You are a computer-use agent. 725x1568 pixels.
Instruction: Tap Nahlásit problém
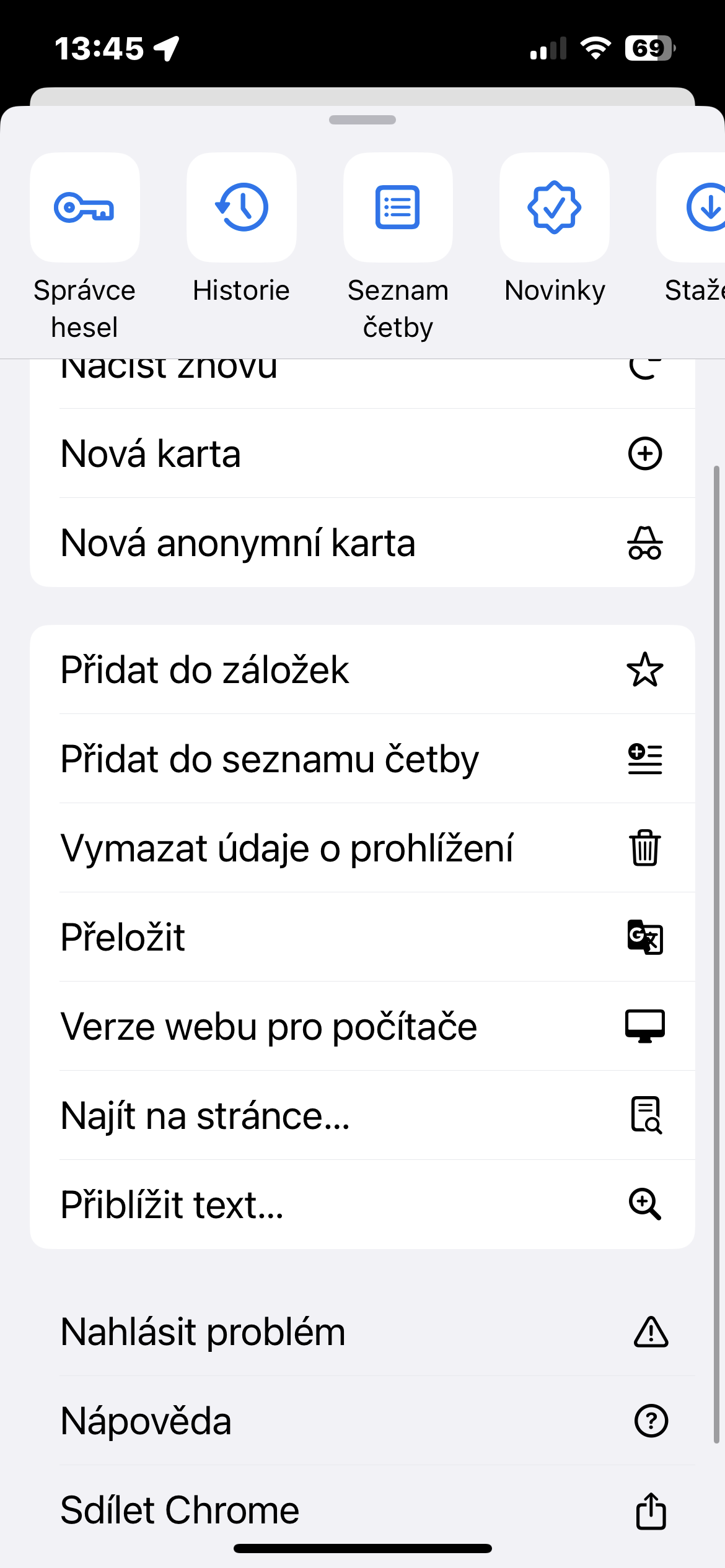[203, 1331]
